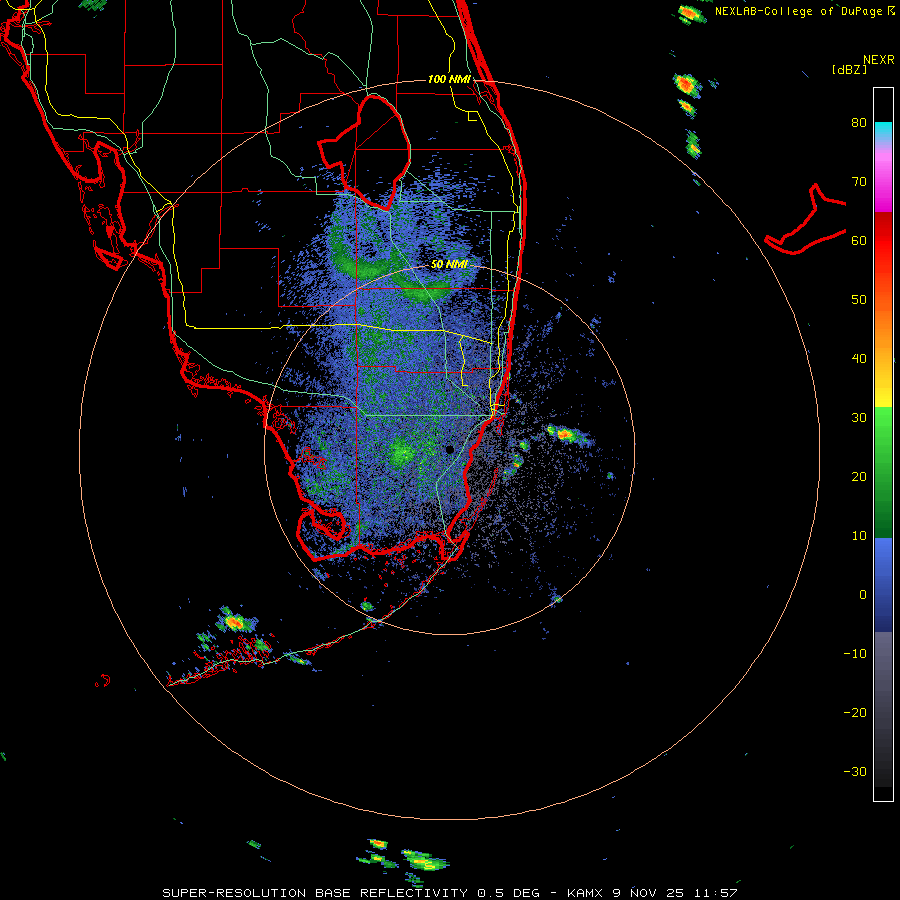Click the 0 value on the dBZ scale
The image size is (900, 900).
pyautogui.click(x=863, y=595)
